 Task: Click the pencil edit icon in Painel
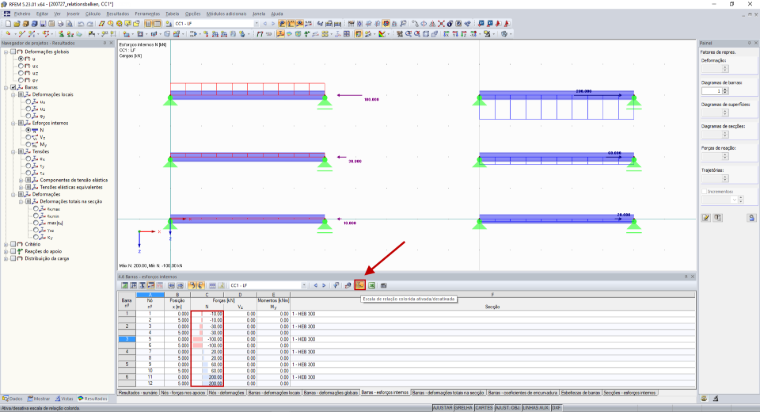click(706, 218)
